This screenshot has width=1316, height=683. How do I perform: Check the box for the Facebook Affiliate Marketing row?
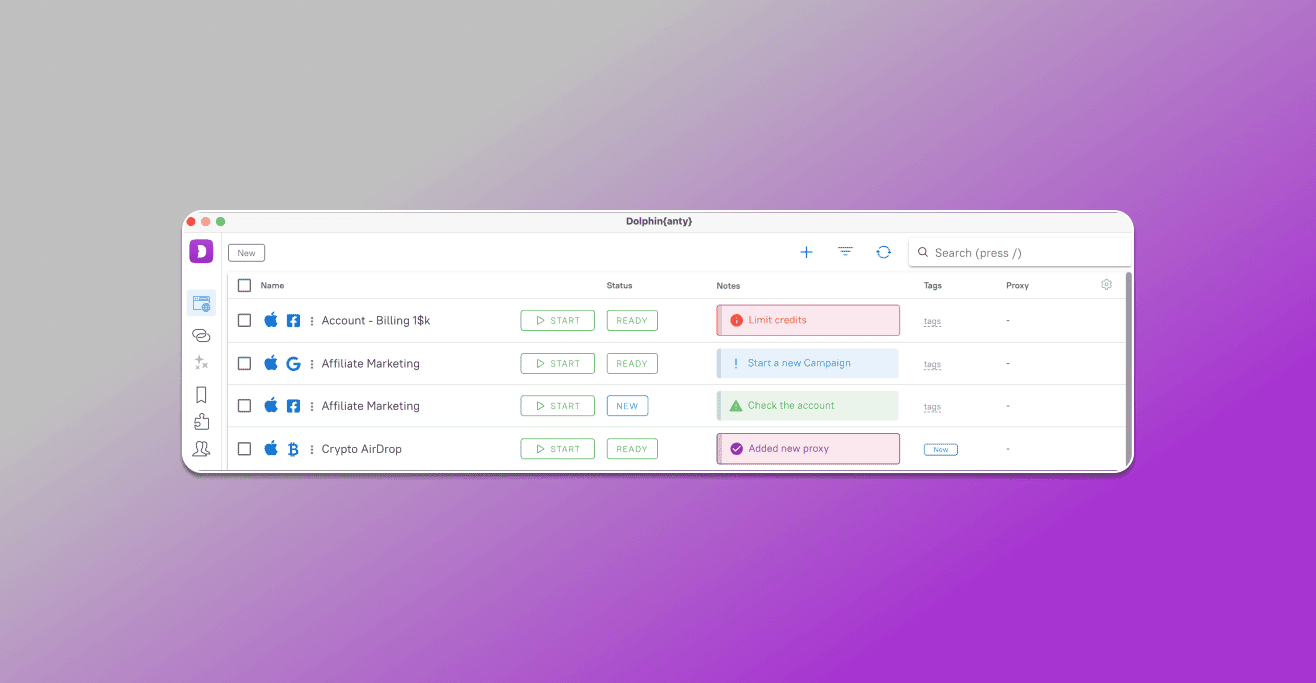coord(244,405)
